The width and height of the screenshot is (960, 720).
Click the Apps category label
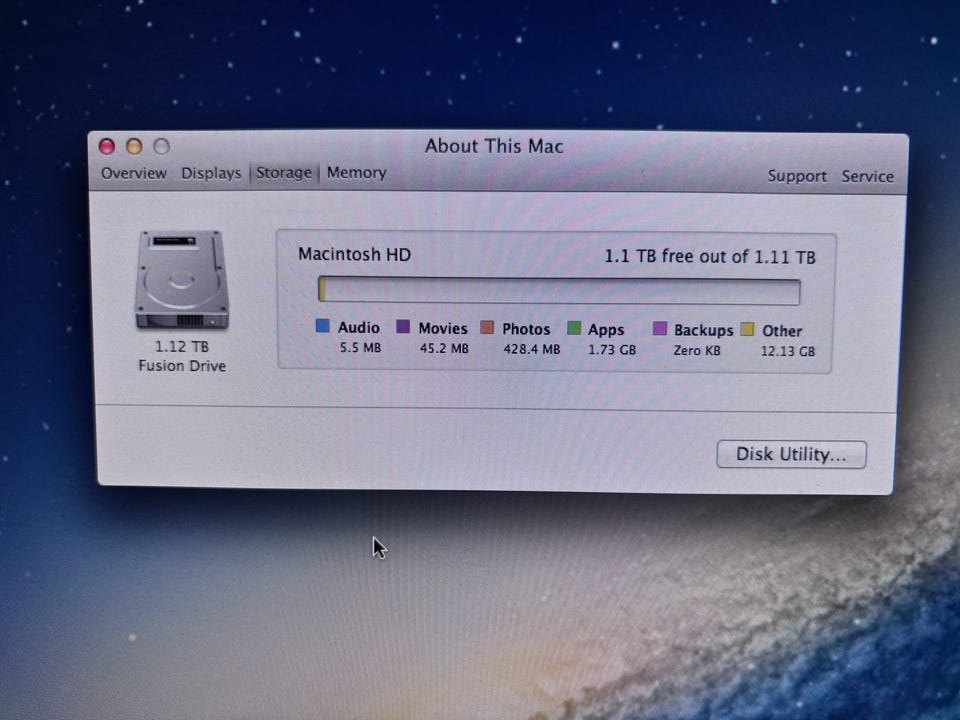[x=606, y=330]
